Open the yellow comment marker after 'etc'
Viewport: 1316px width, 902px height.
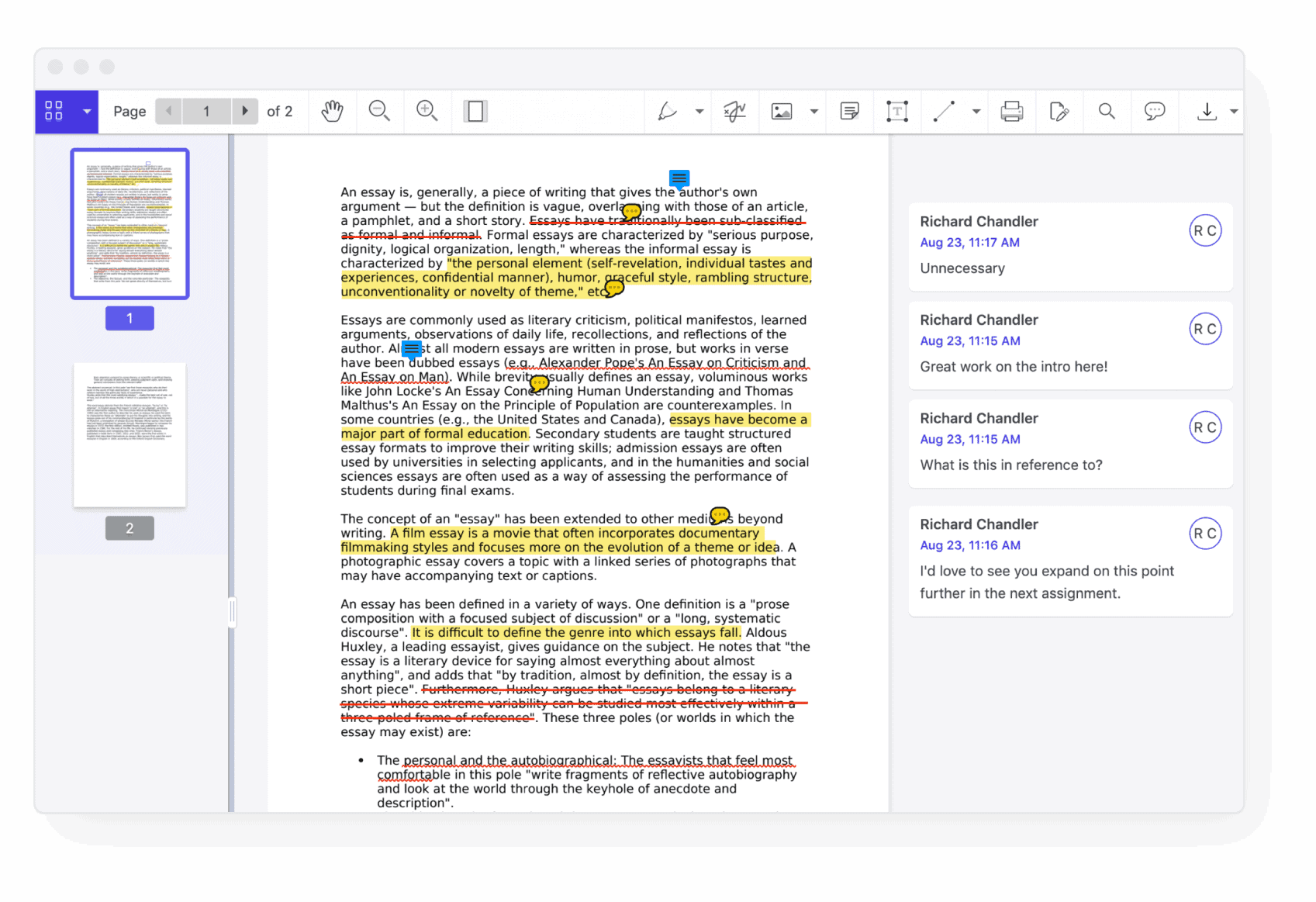coord(614,289)
